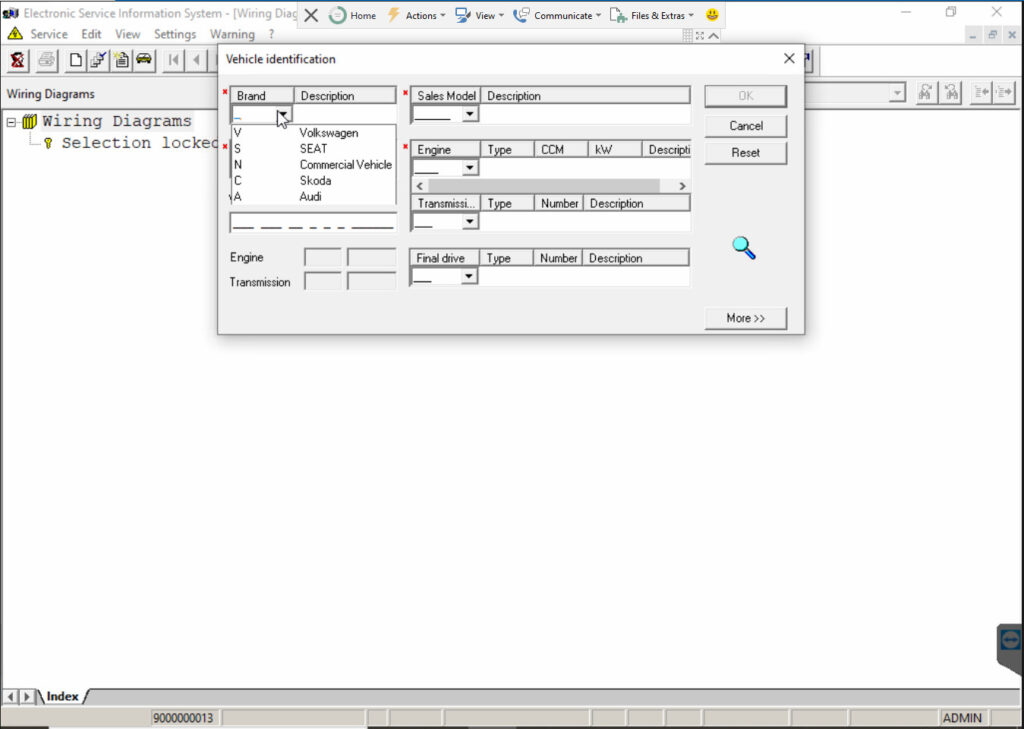1024x729 pixels.
Task: Click the smiley face feedback icon
Action: [x=712, y=15]
